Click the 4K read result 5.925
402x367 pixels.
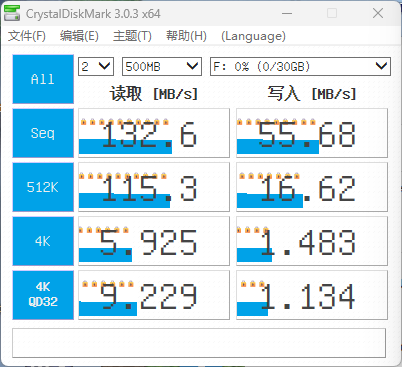coord(154,241)
